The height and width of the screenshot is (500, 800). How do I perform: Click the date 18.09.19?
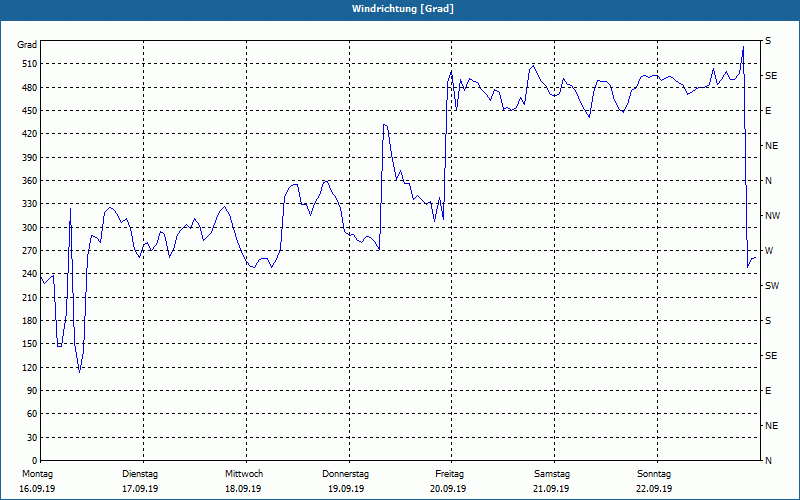tap(243, 489)
